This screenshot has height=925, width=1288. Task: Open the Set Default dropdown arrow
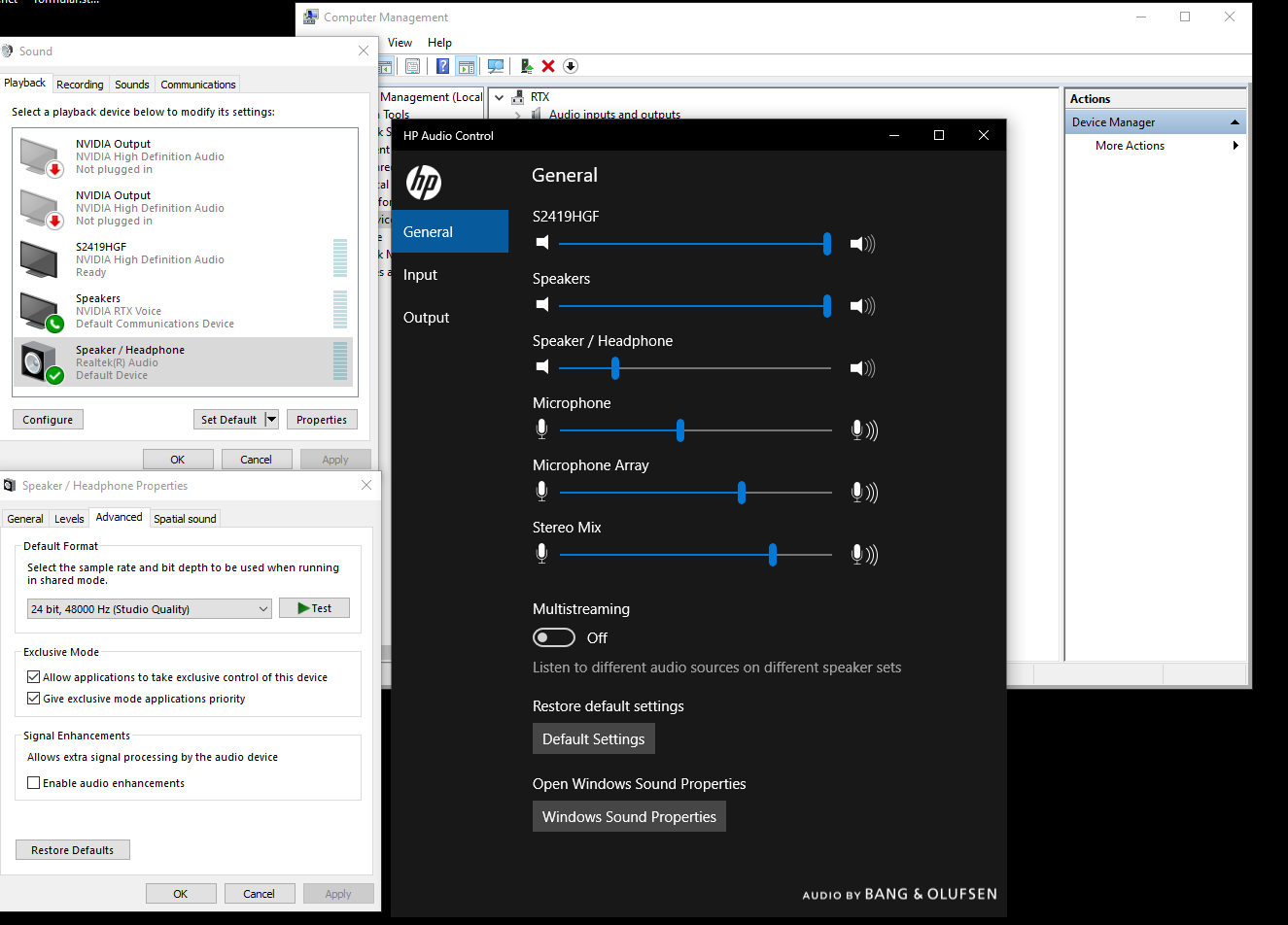[271, 420]
